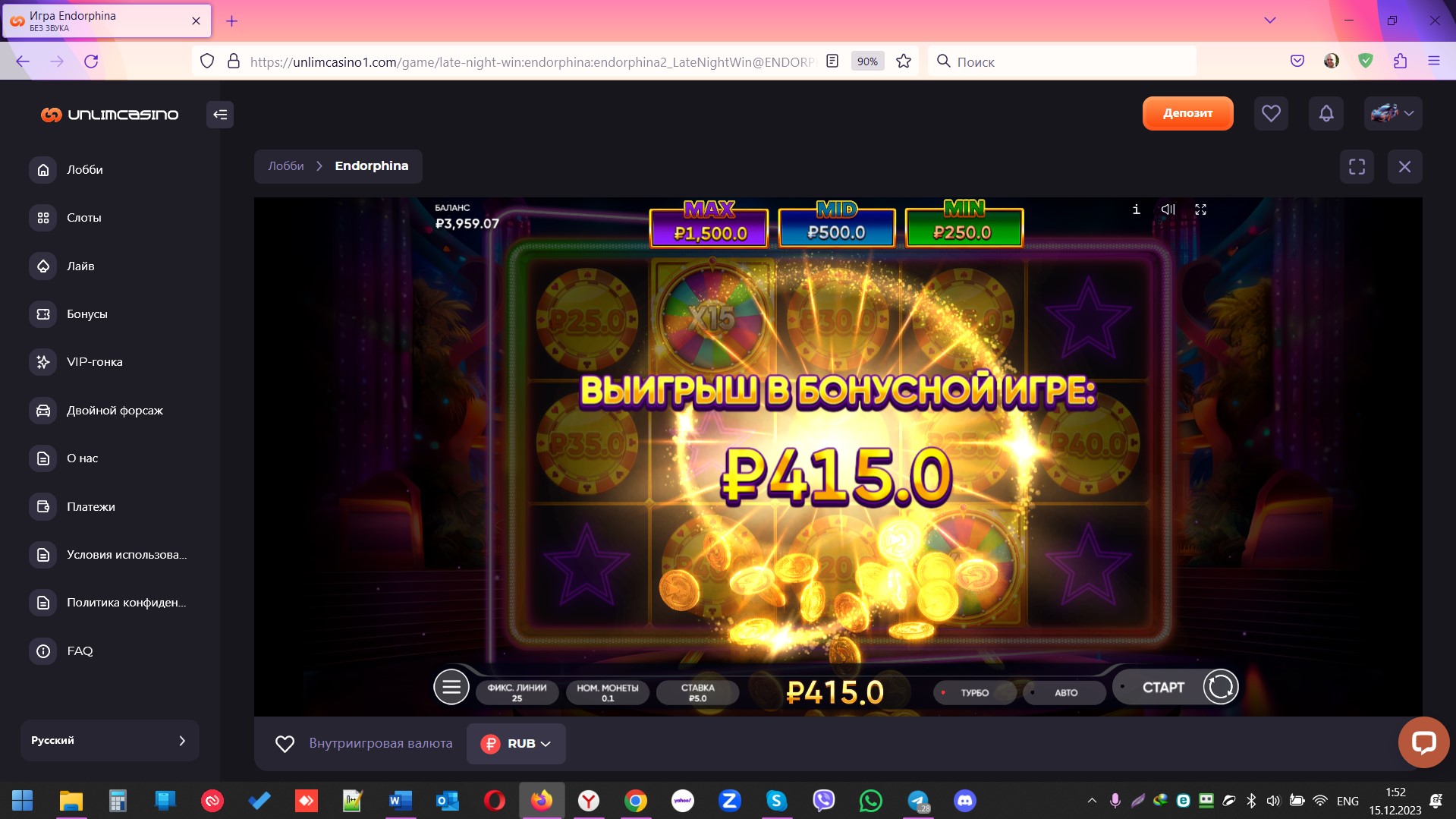Viewport: 1456px width, 819px height.
Task: Add game to favorites below the slot
Action: 285,744
